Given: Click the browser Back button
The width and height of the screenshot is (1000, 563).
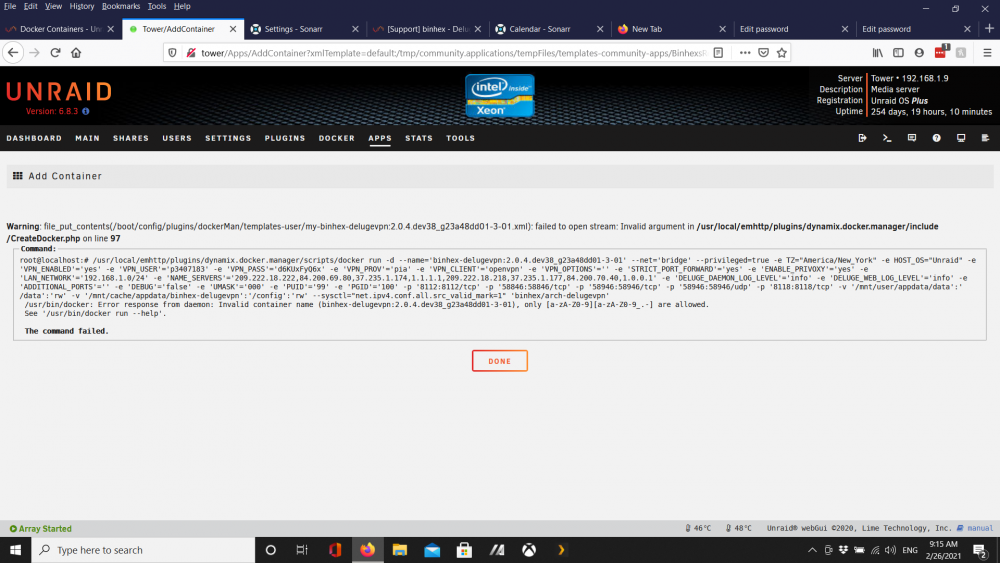Looking at the screenshot, I should [13, 53].
